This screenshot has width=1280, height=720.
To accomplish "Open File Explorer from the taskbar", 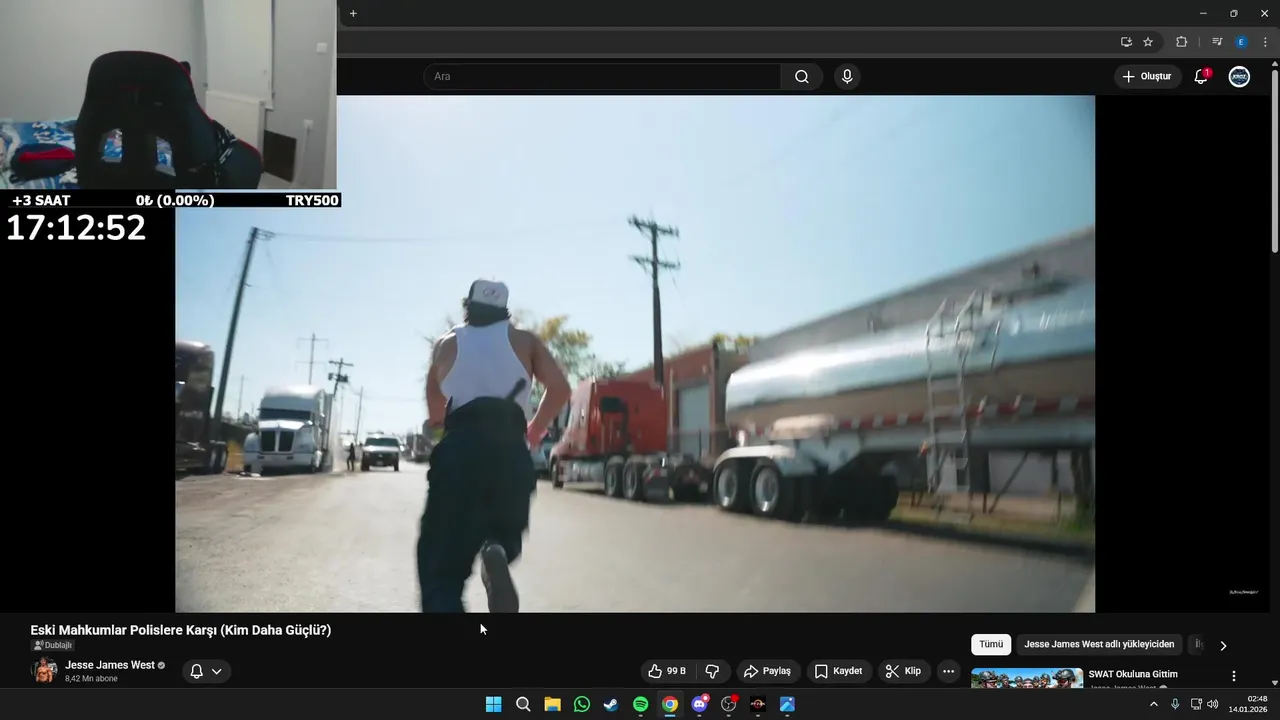I will 552,704.
